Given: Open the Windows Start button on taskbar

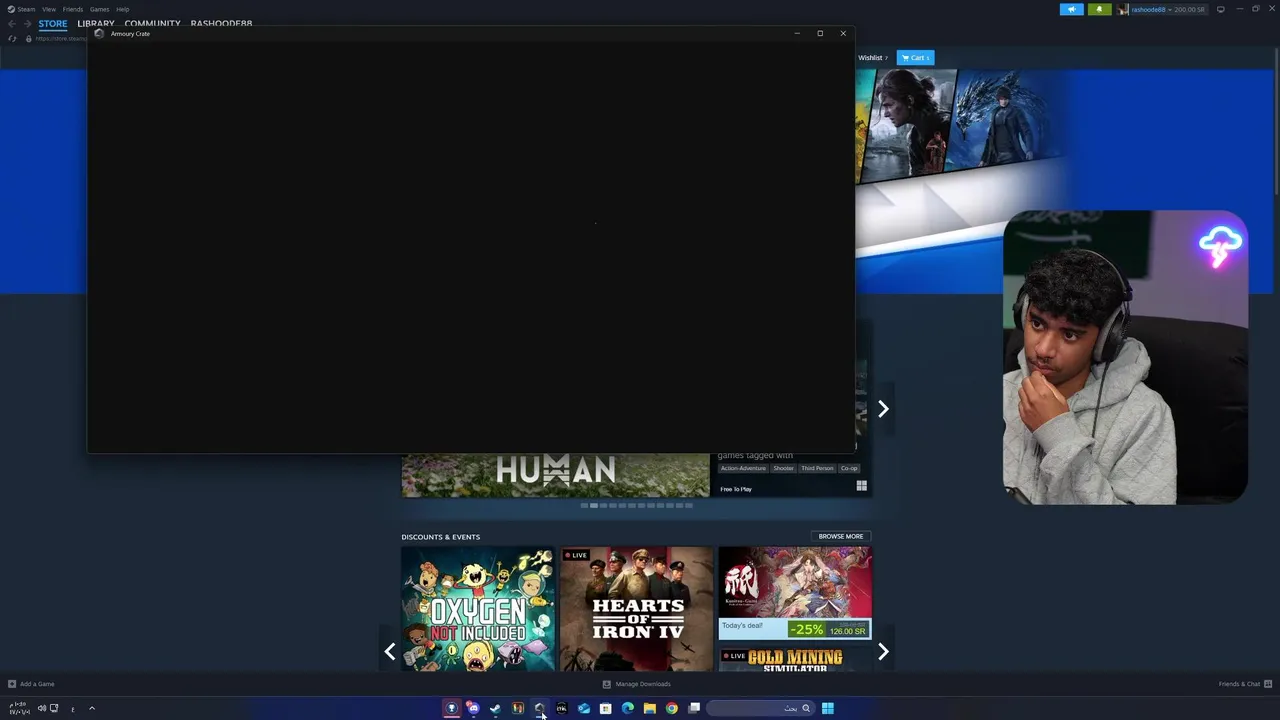Looking at the screenshot, I should pos(828,708).
